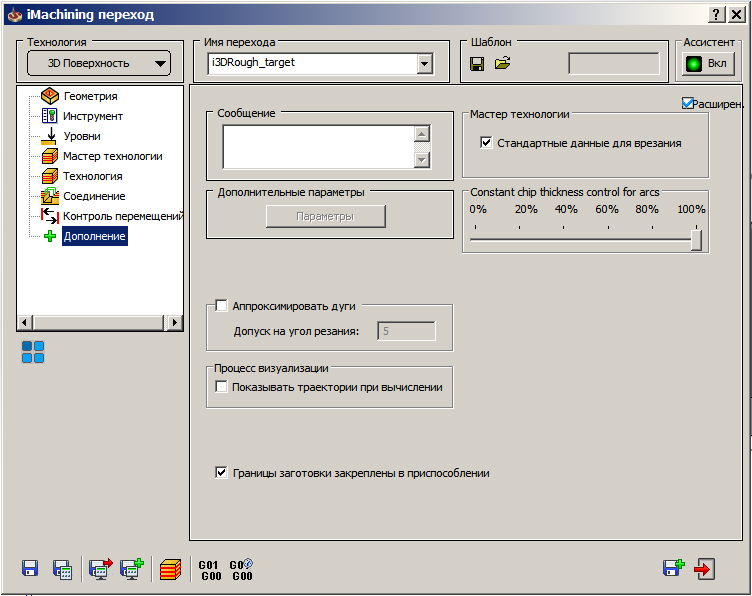Click the red-yellow layered block toolbar icon
The width and height of the screenshot is (752, 596).
pyautogui.click(x=170, y=569)
